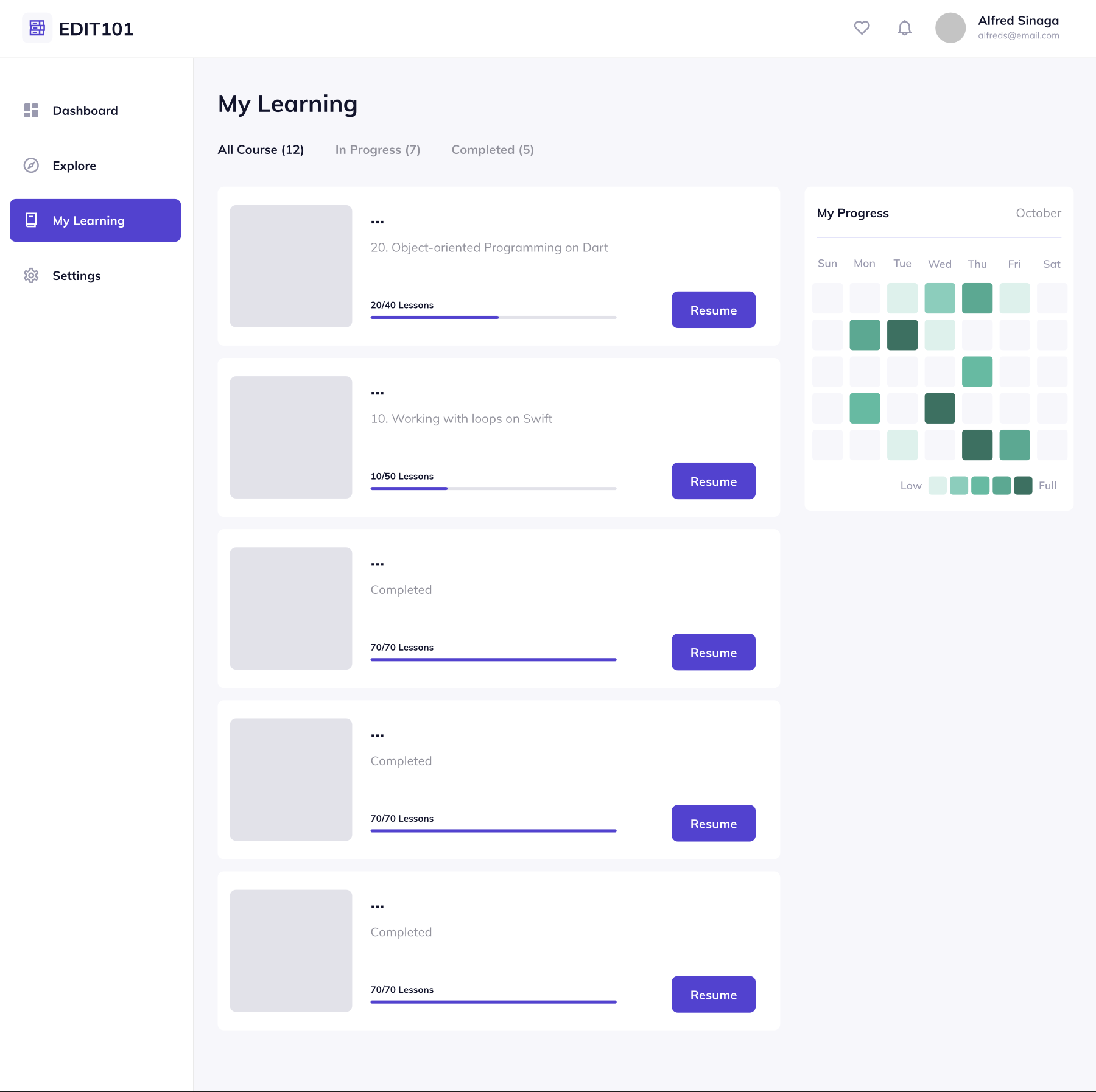
Task: Open more options on the Dart course card
Action: click(x=378, y=222)
